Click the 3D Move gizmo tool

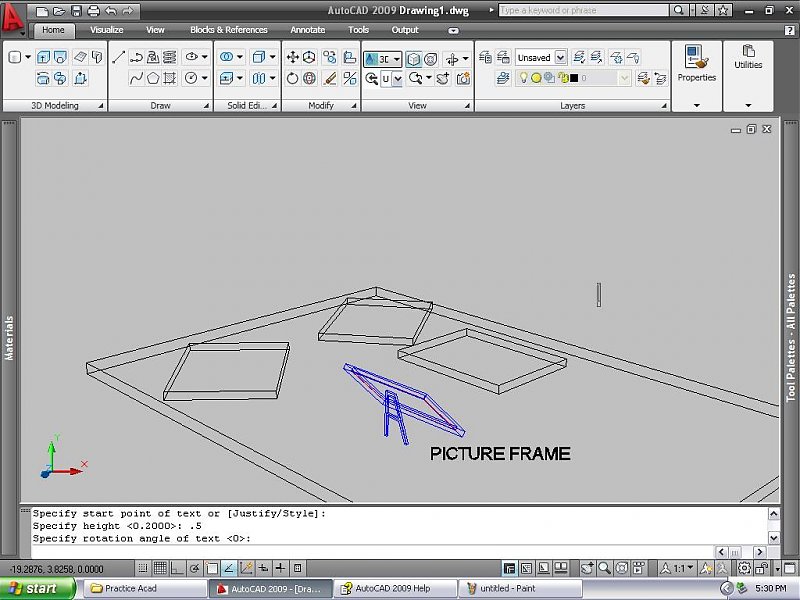tap(309, 57)
